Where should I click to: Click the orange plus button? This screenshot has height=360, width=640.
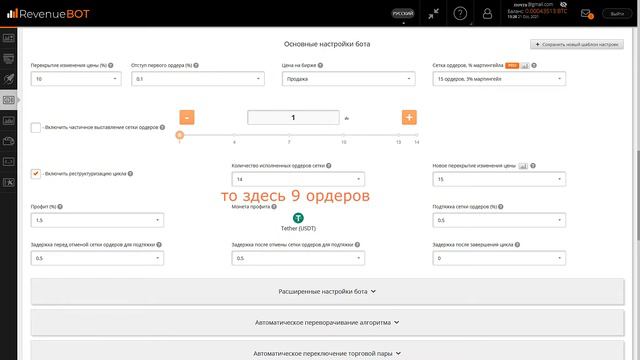pos(409,118)
